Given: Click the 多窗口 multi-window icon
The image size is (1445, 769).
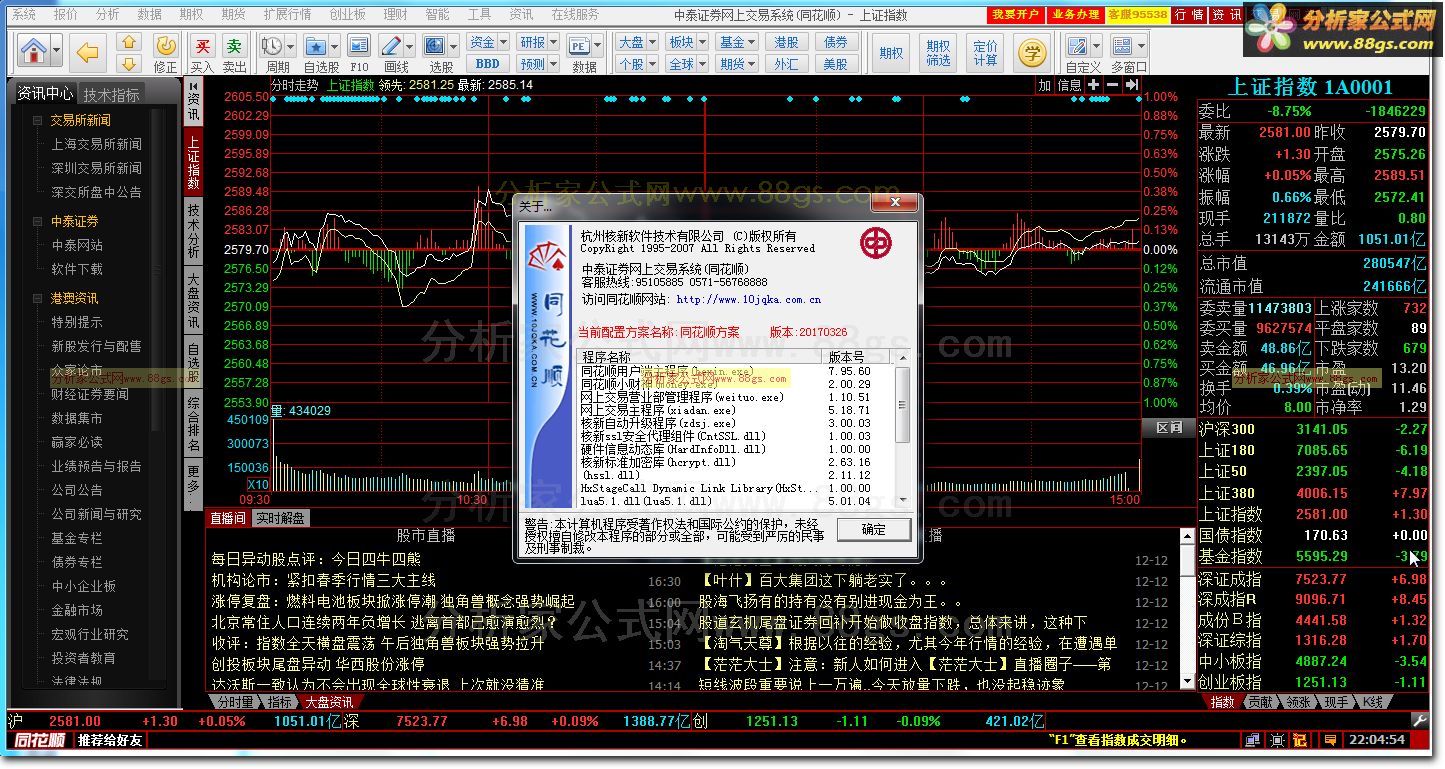Looking at the screenshot, I should 1122,46.
